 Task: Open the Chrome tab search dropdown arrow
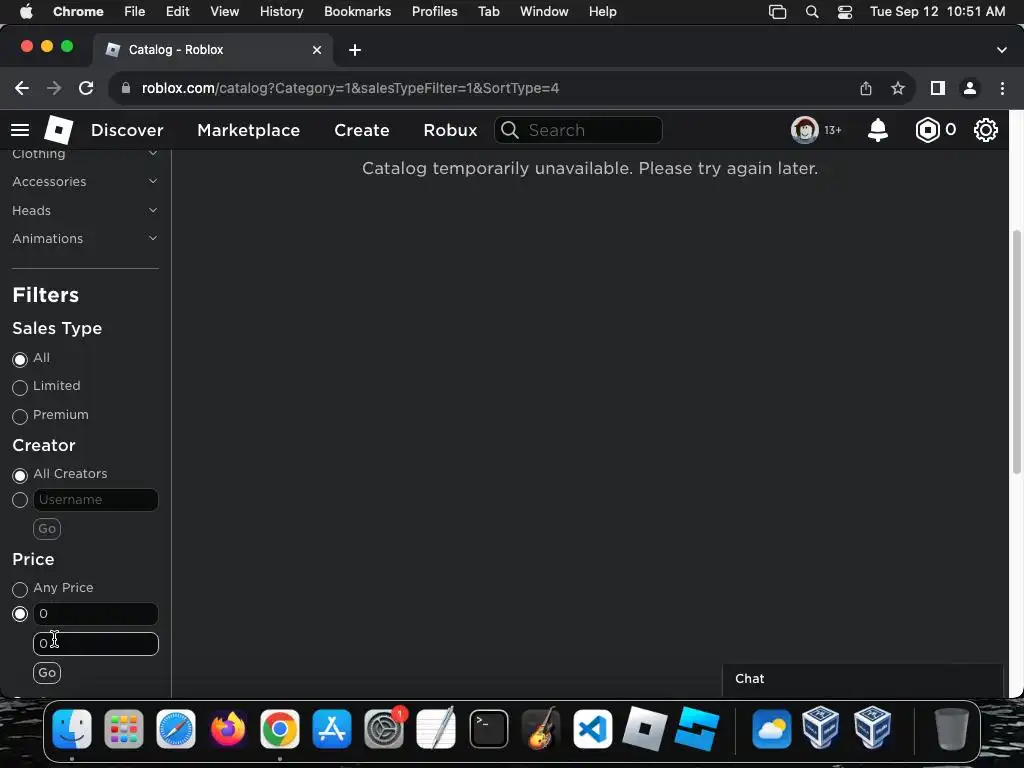[x=1002, y=50]
